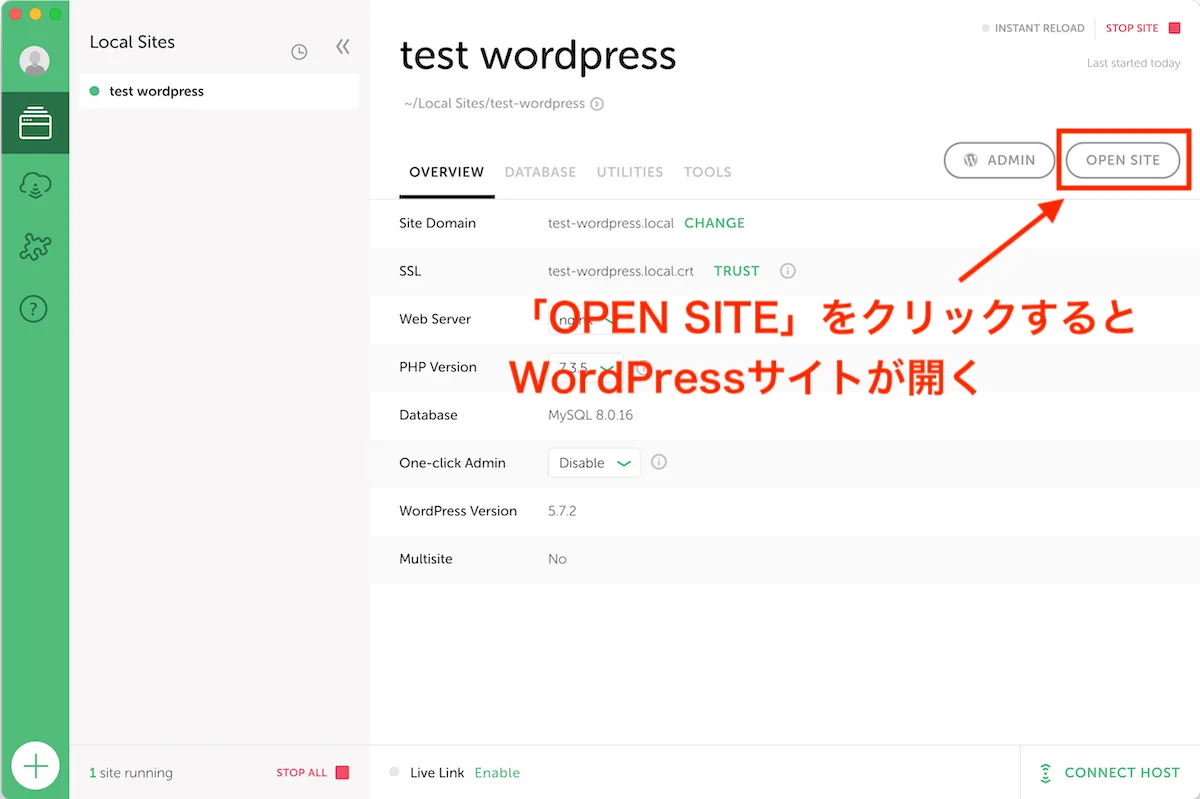Click the cloud backups icon in sidebar

pos(35,185)
